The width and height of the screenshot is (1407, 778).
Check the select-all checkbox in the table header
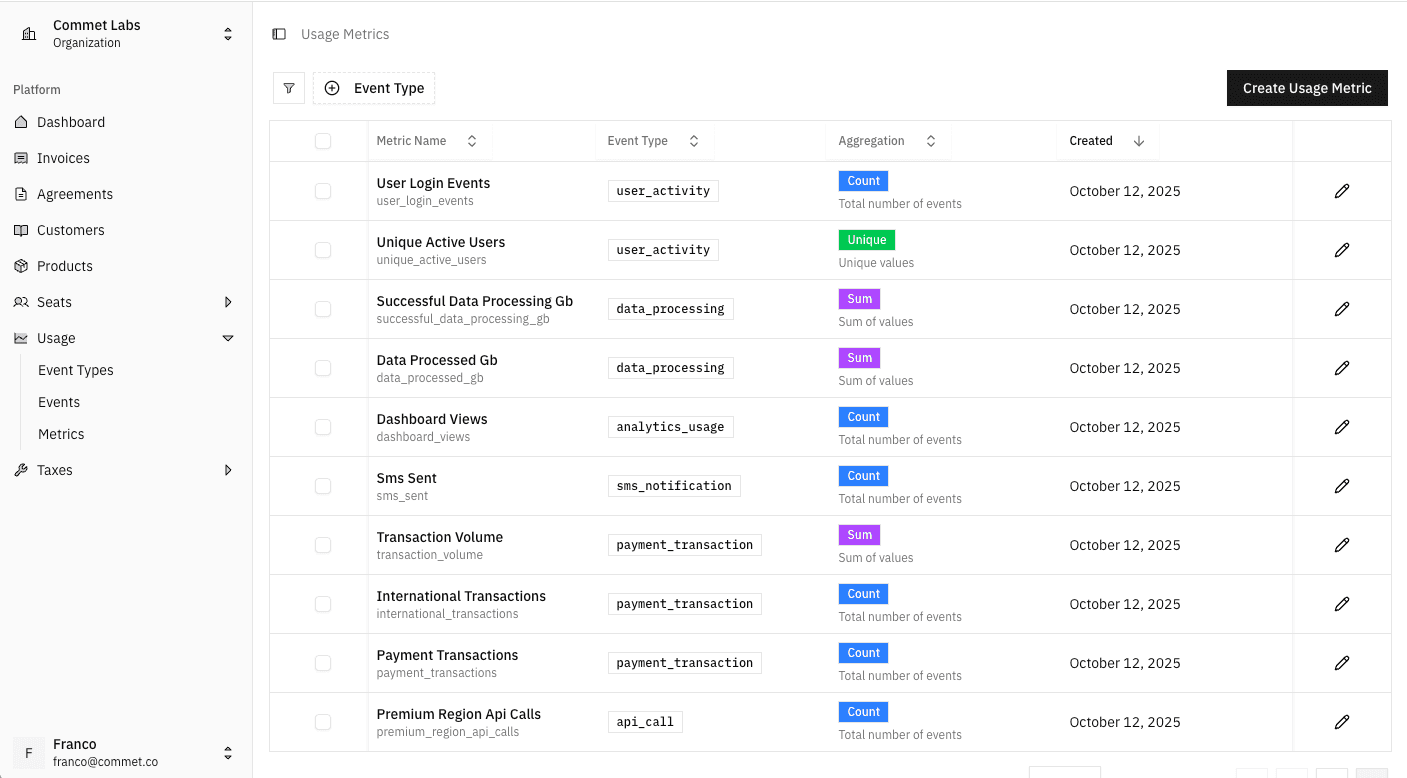click(x=322, y=141)
